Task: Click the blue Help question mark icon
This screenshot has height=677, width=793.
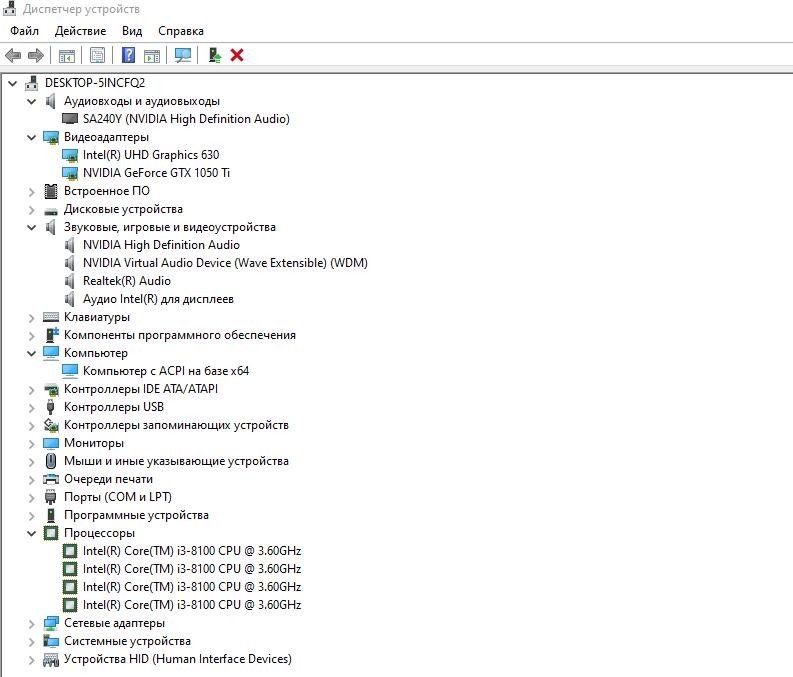Action: point(128,55)
